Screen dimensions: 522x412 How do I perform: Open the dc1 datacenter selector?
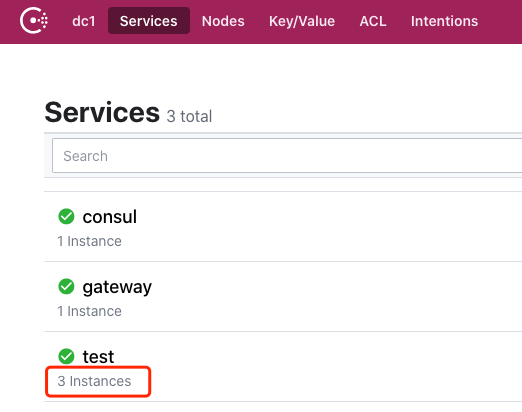pos(84,21)
